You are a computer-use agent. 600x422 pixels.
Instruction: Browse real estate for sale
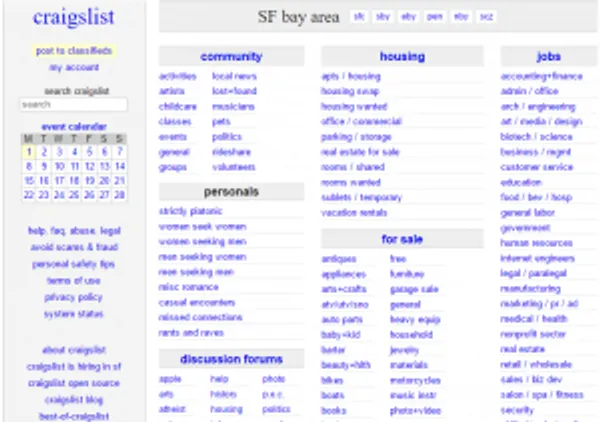tap(360, 152)
